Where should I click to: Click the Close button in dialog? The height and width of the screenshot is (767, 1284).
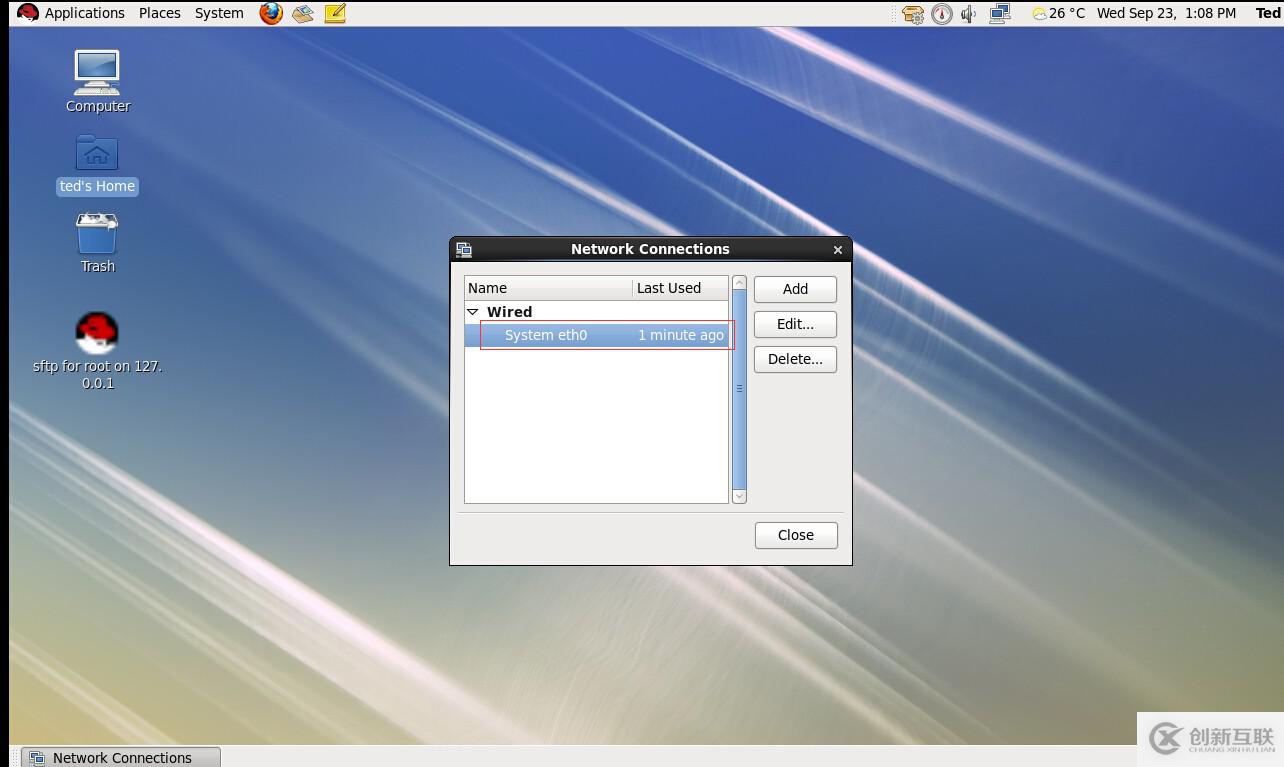point(796,535)
